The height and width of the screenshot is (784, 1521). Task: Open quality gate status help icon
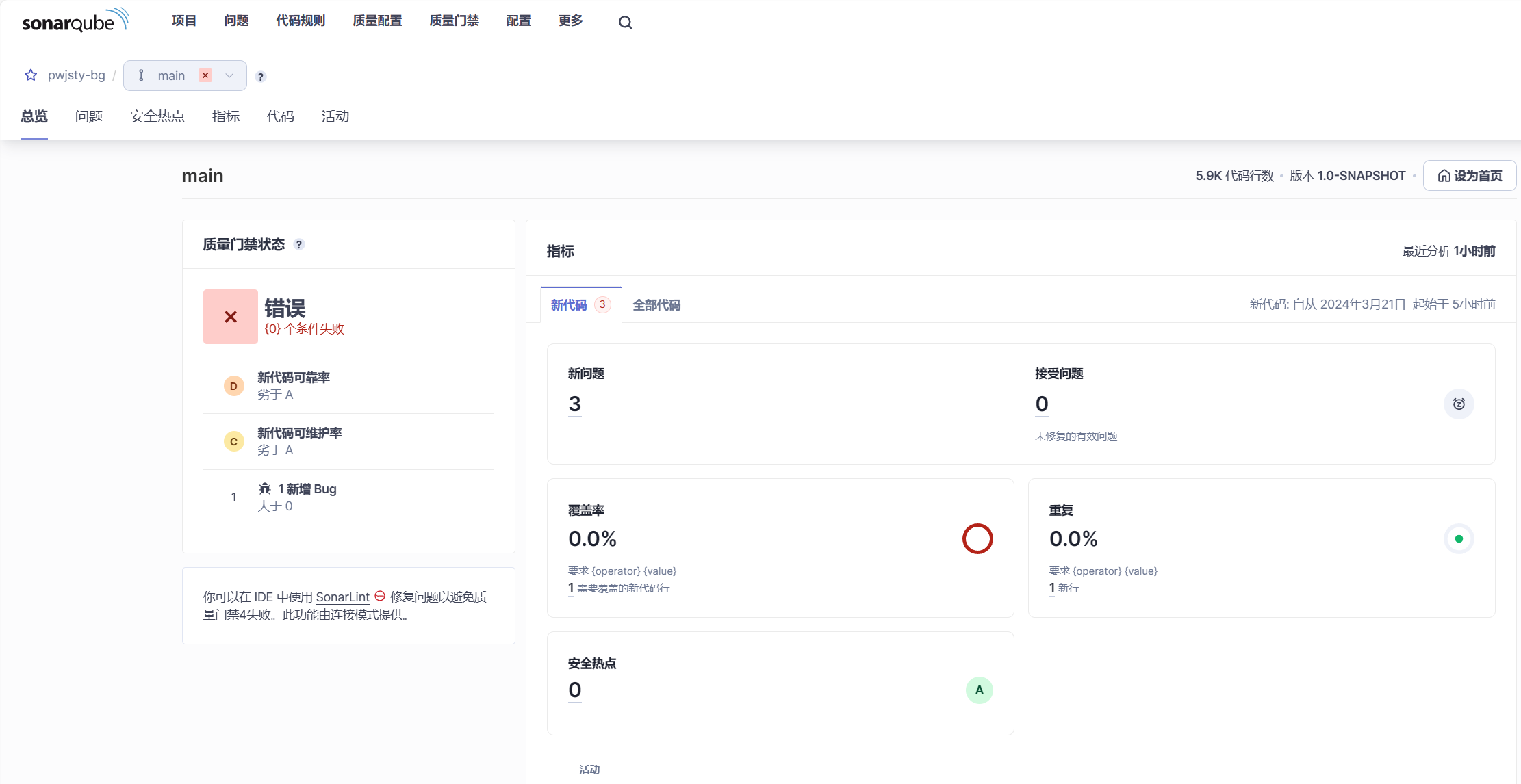pos(299,245)
